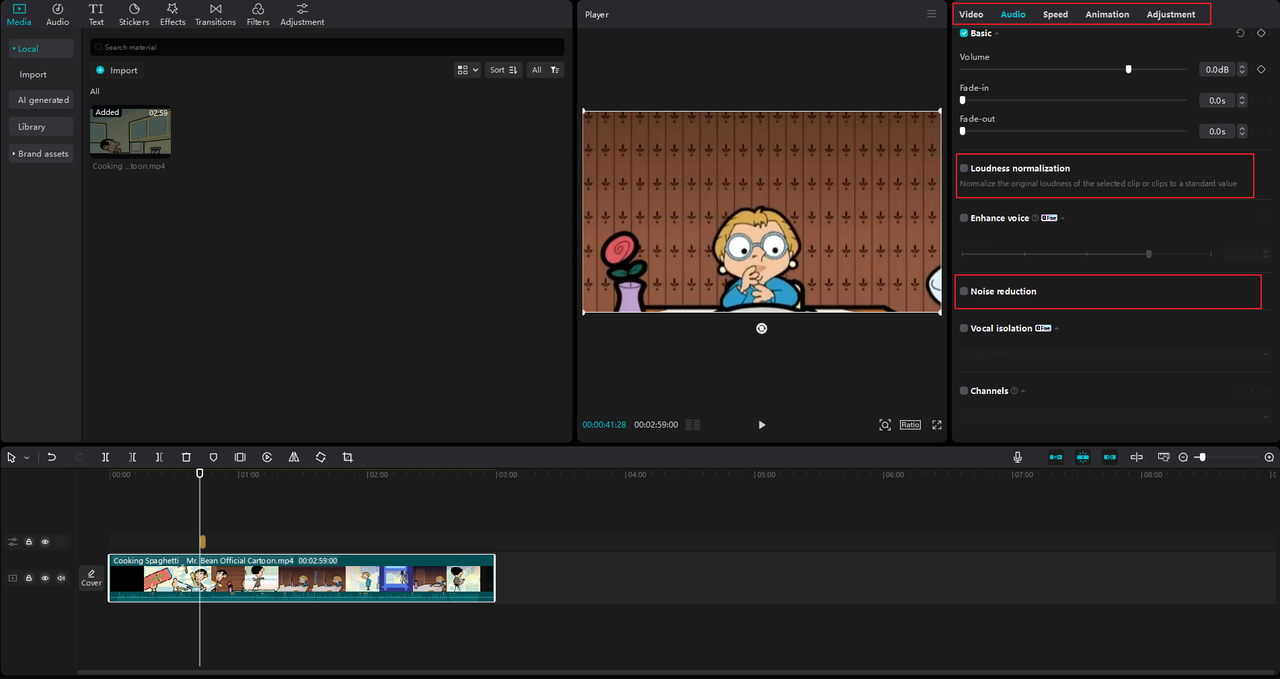The width and height of the screenshot is (1280, 679).
Task: Open the Stickers panel
Action: tap(134, 14)
